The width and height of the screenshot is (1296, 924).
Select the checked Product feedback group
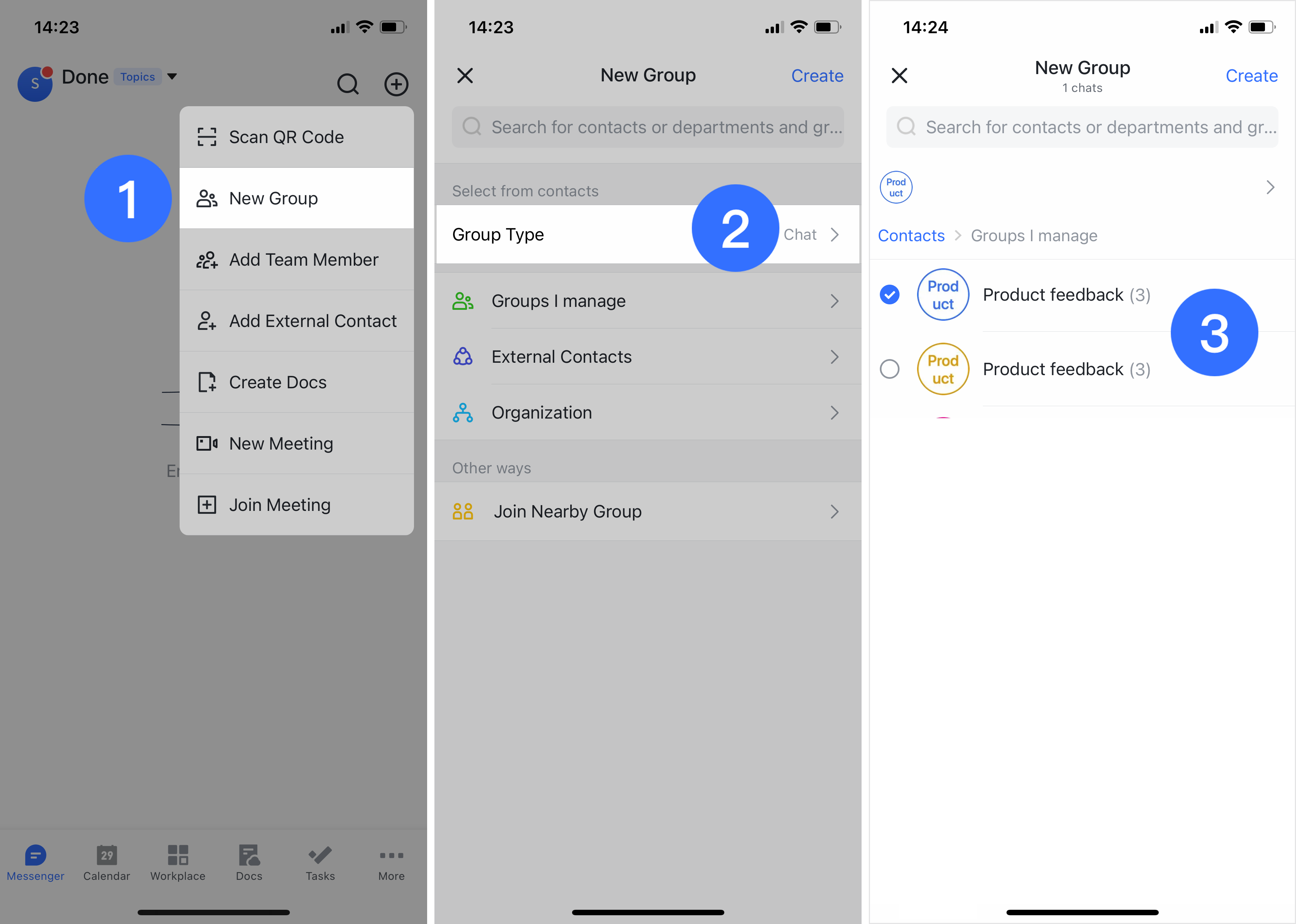tap(1065, 294)
